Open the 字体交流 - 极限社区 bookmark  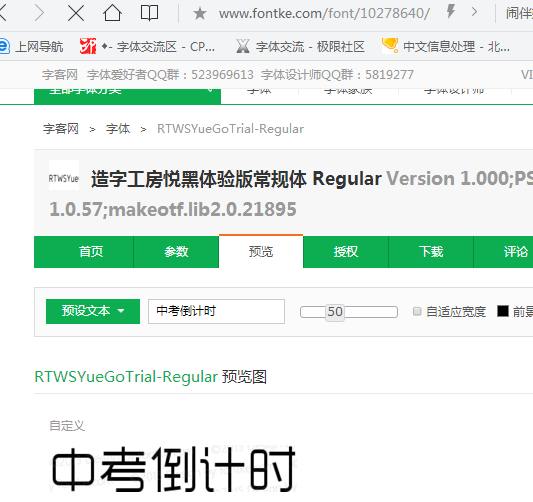[300, 47]
